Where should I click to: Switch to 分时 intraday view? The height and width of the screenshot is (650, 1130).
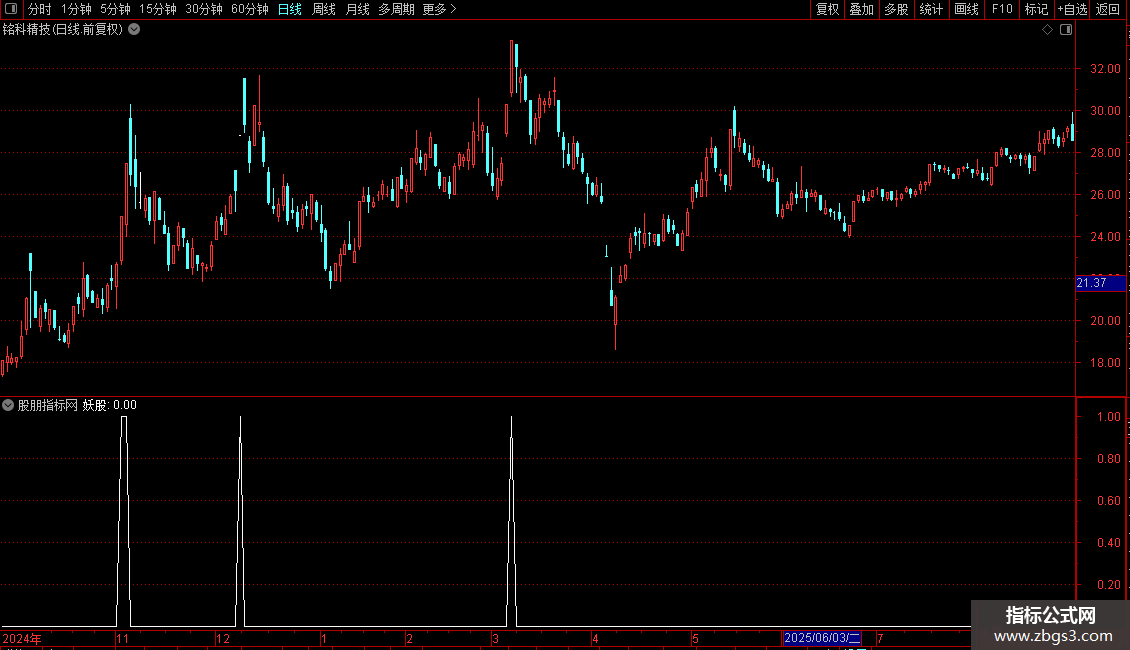tap(40, 9)
